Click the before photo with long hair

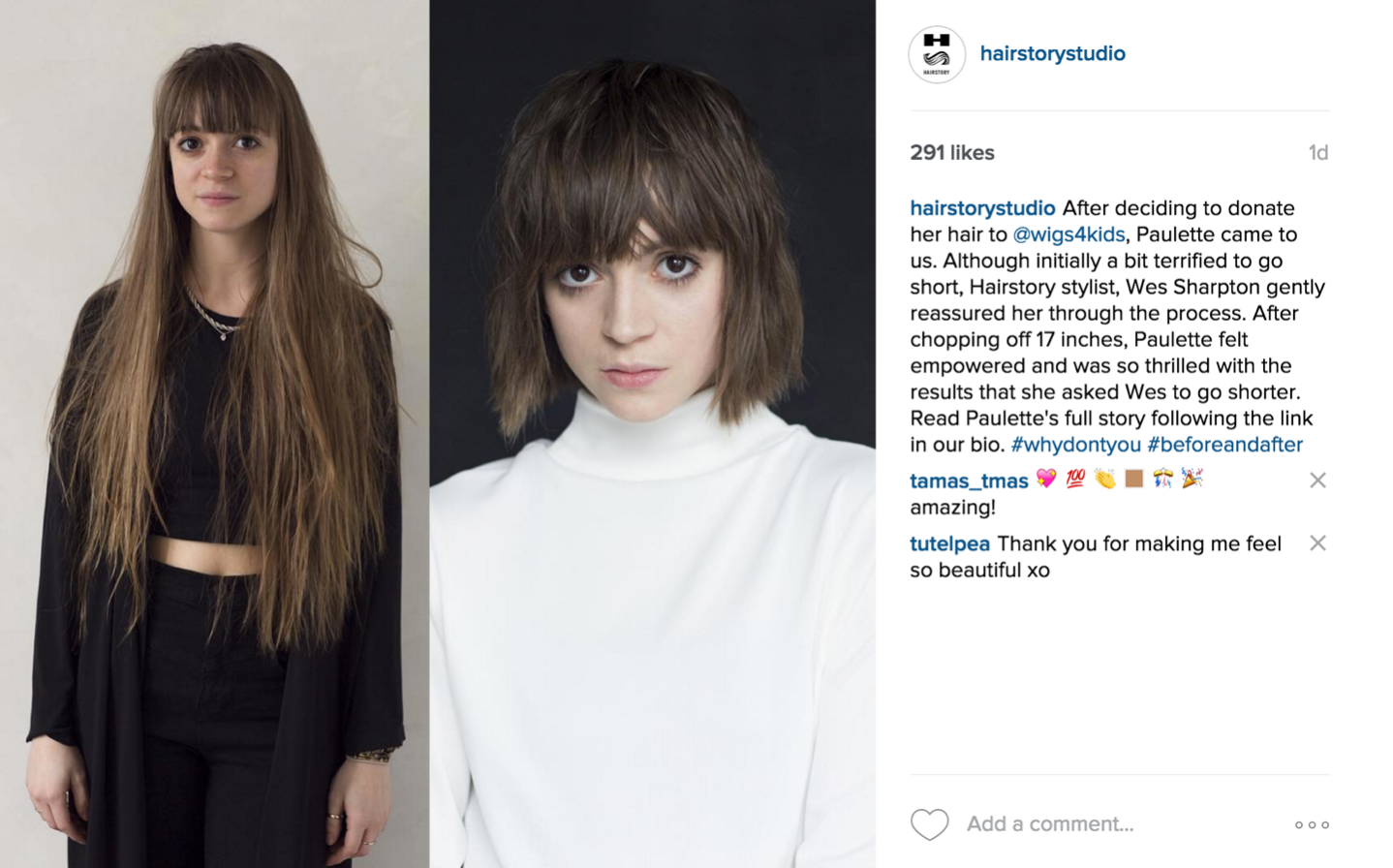[214, 434]
